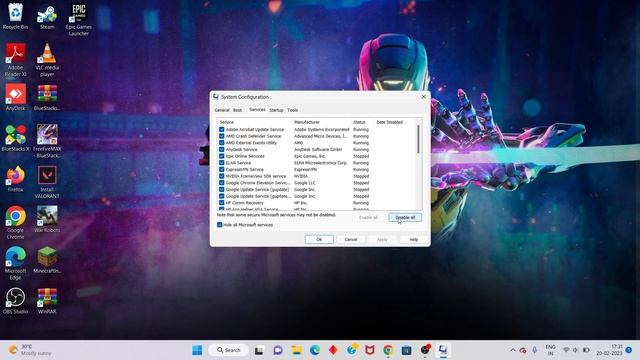Open Microsoft Edge from the taskbar
640x360 pixels.
(315, 350)
